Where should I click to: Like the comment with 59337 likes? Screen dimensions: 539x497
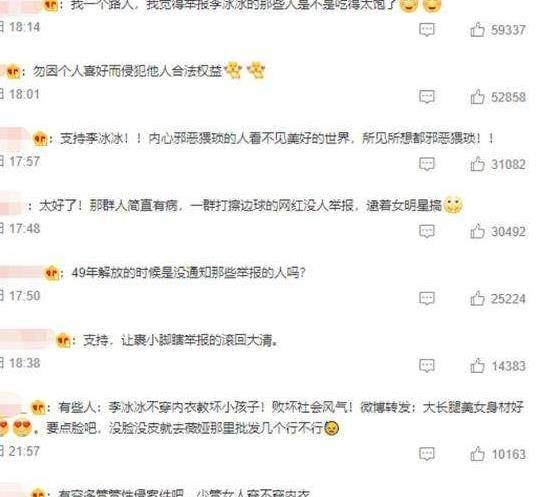[x=477, y=30]
